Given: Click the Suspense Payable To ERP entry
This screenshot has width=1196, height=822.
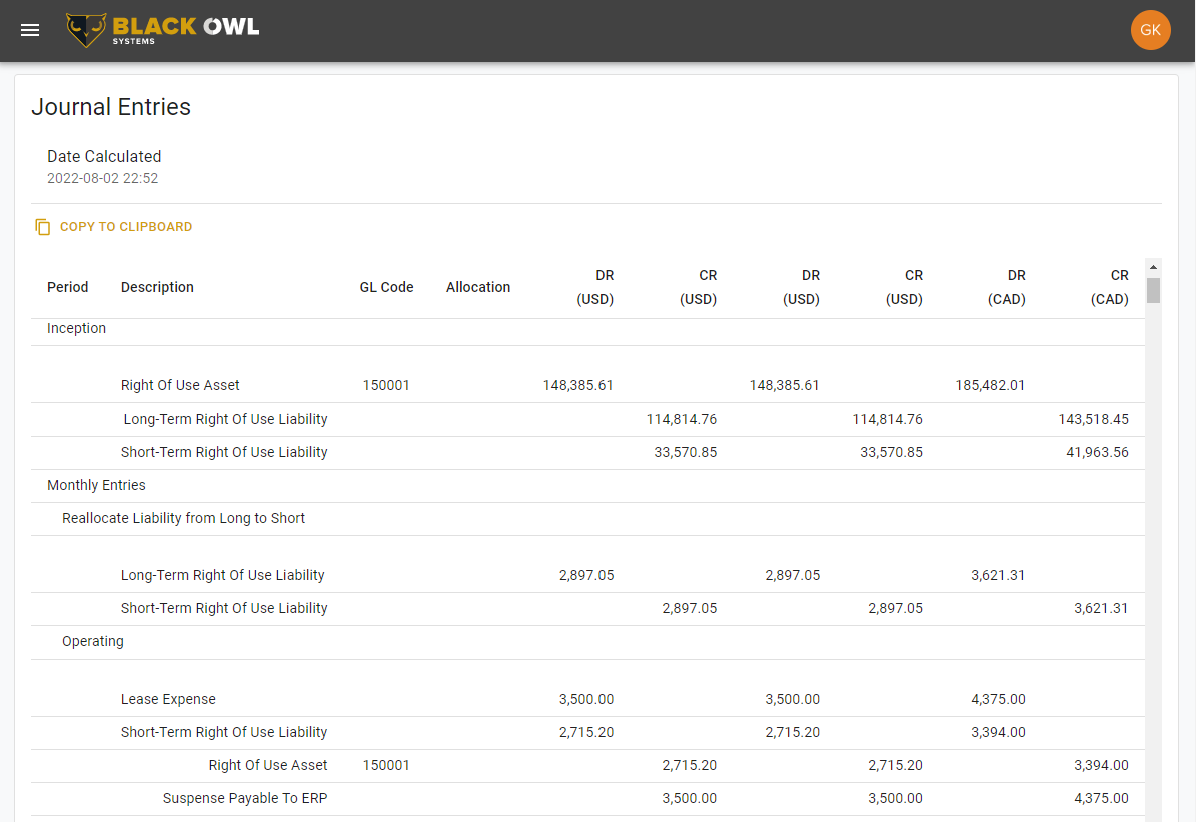Looking at the screenshot, I should (x=245, y=798).
